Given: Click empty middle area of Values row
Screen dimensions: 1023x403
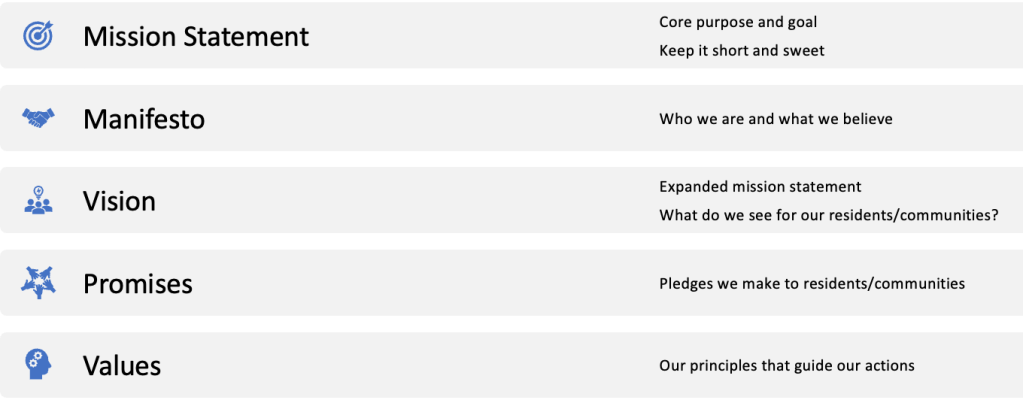Looking at the screenshot, I should tap(430, 366).
